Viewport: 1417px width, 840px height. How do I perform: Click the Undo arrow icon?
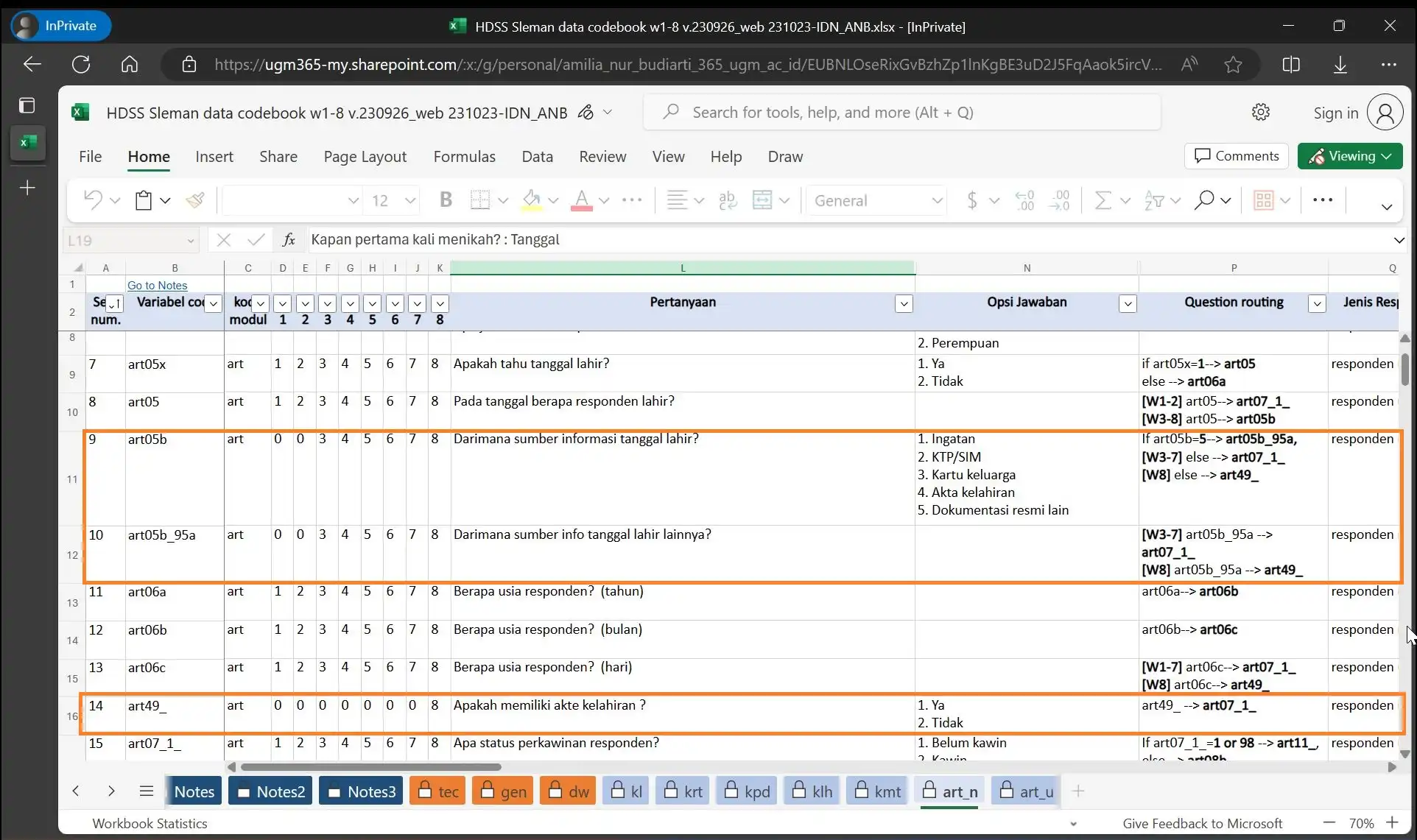(x=93, y=200)
